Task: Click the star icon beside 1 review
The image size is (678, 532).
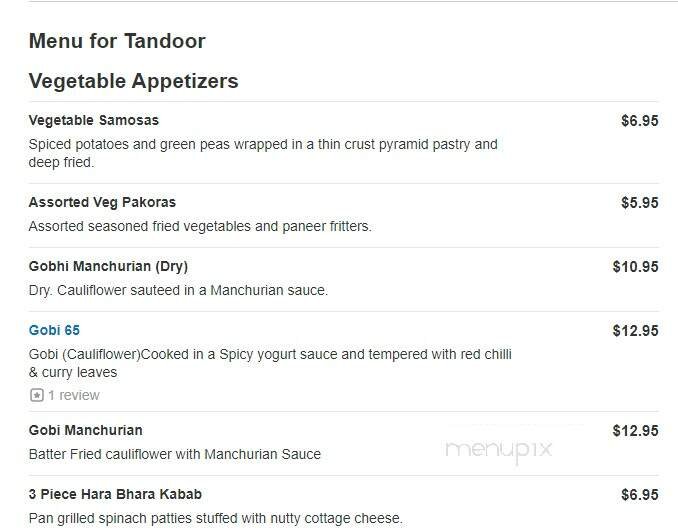Action: [37, 395]
